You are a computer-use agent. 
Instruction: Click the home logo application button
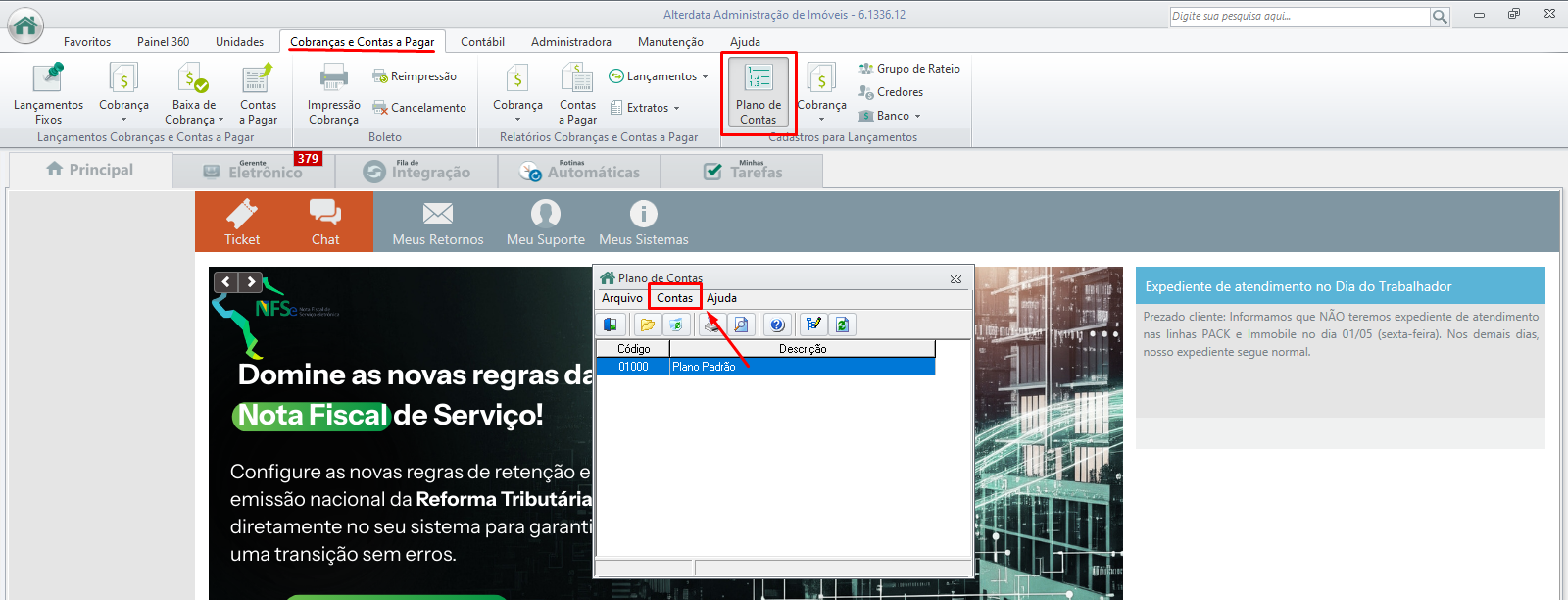click(x=25, y=25)
